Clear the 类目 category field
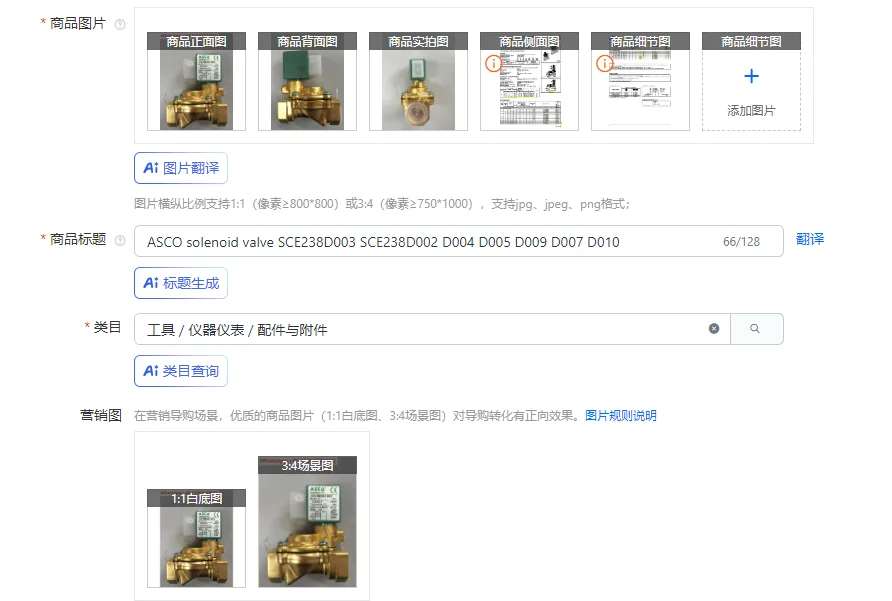Viewport: 892px width, 601px height. (x=714, y=328)
